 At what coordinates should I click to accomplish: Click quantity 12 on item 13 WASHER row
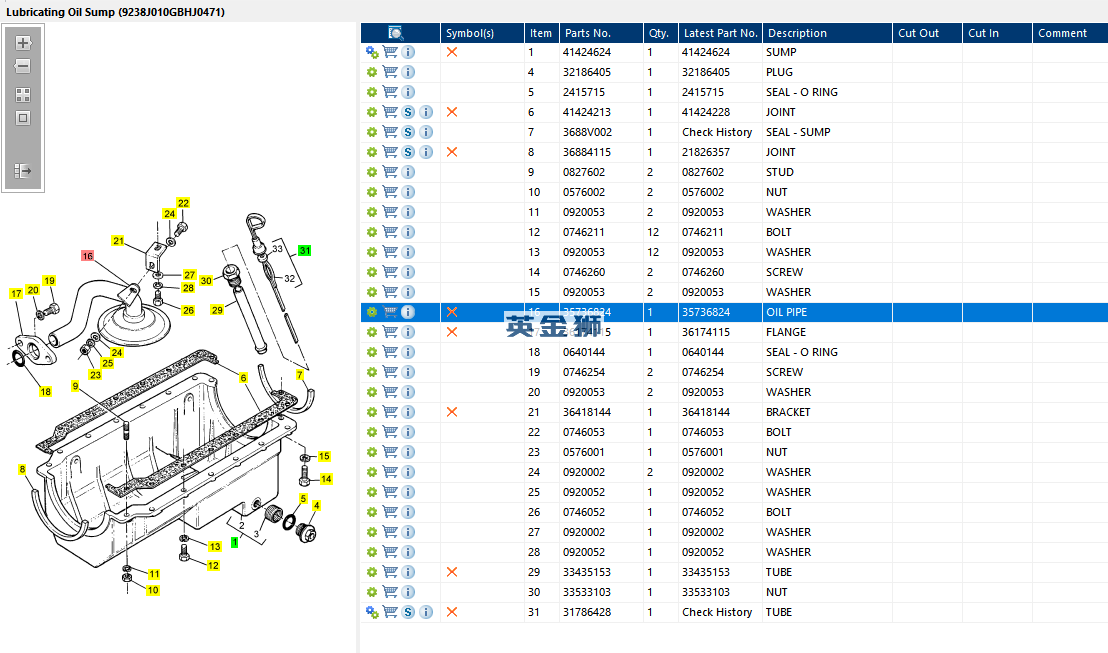point(653,252)
